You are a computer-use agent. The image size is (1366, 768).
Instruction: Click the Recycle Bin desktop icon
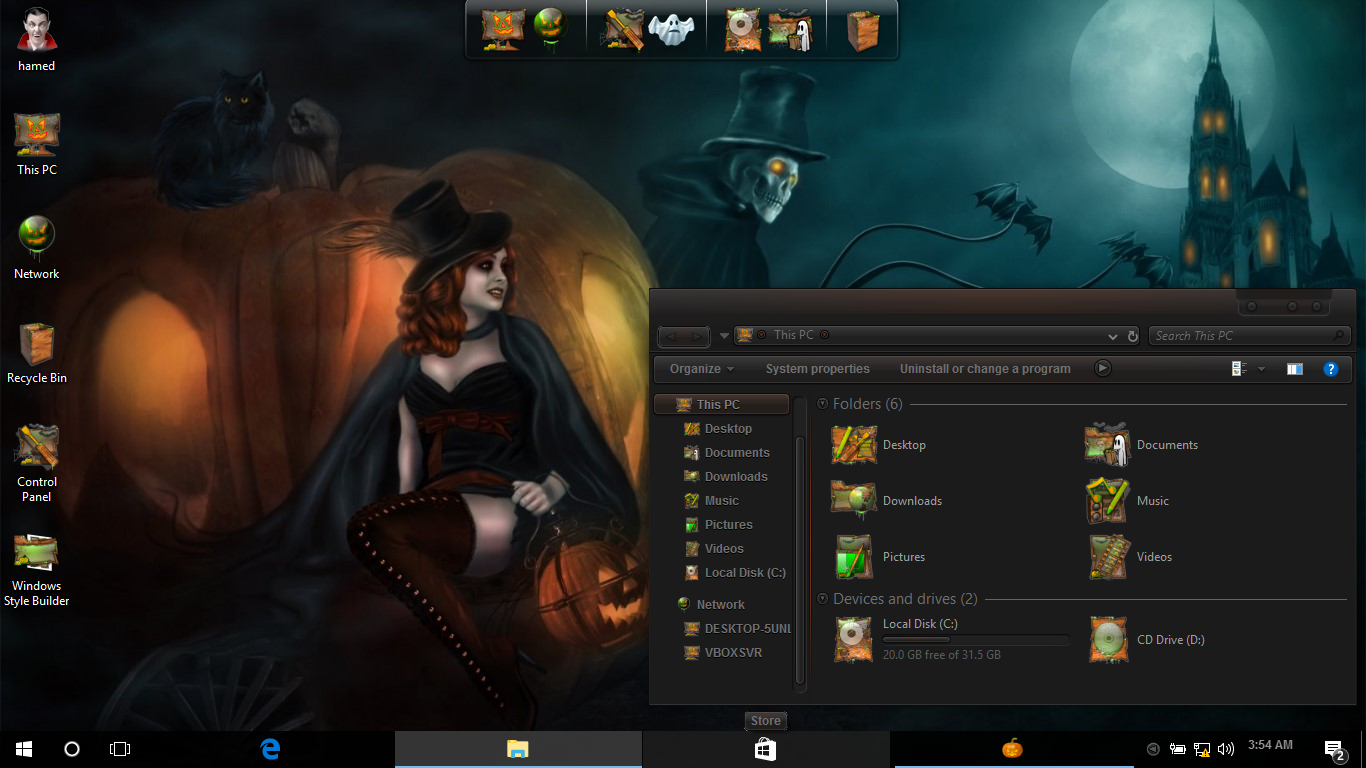(x=37, y=345)
